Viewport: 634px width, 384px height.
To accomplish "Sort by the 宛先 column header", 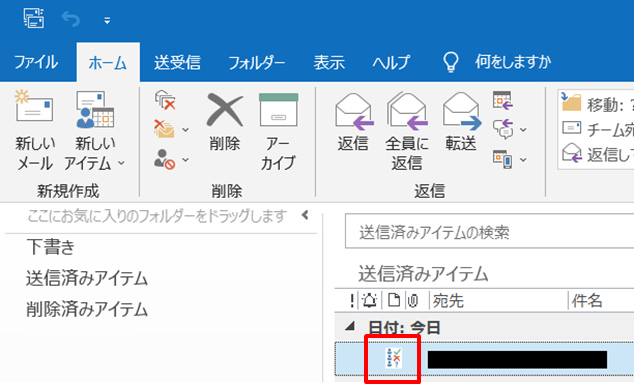I will (448, 301).
